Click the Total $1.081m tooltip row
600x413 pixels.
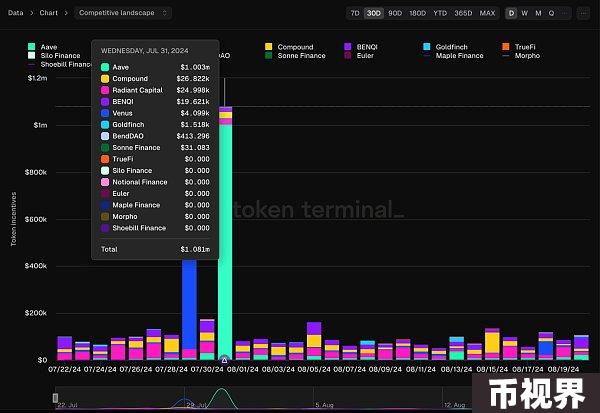155,249
